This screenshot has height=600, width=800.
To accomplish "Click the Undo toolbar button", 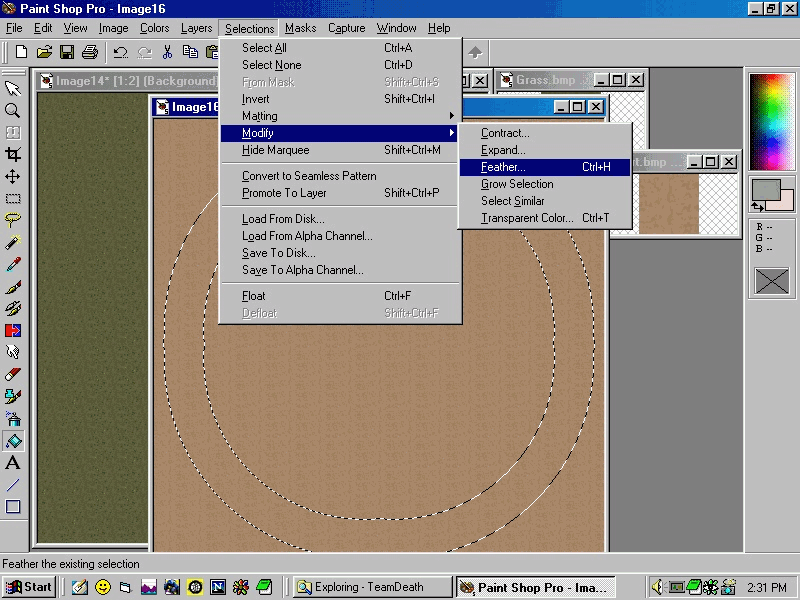I will click(x=120, y=52).
